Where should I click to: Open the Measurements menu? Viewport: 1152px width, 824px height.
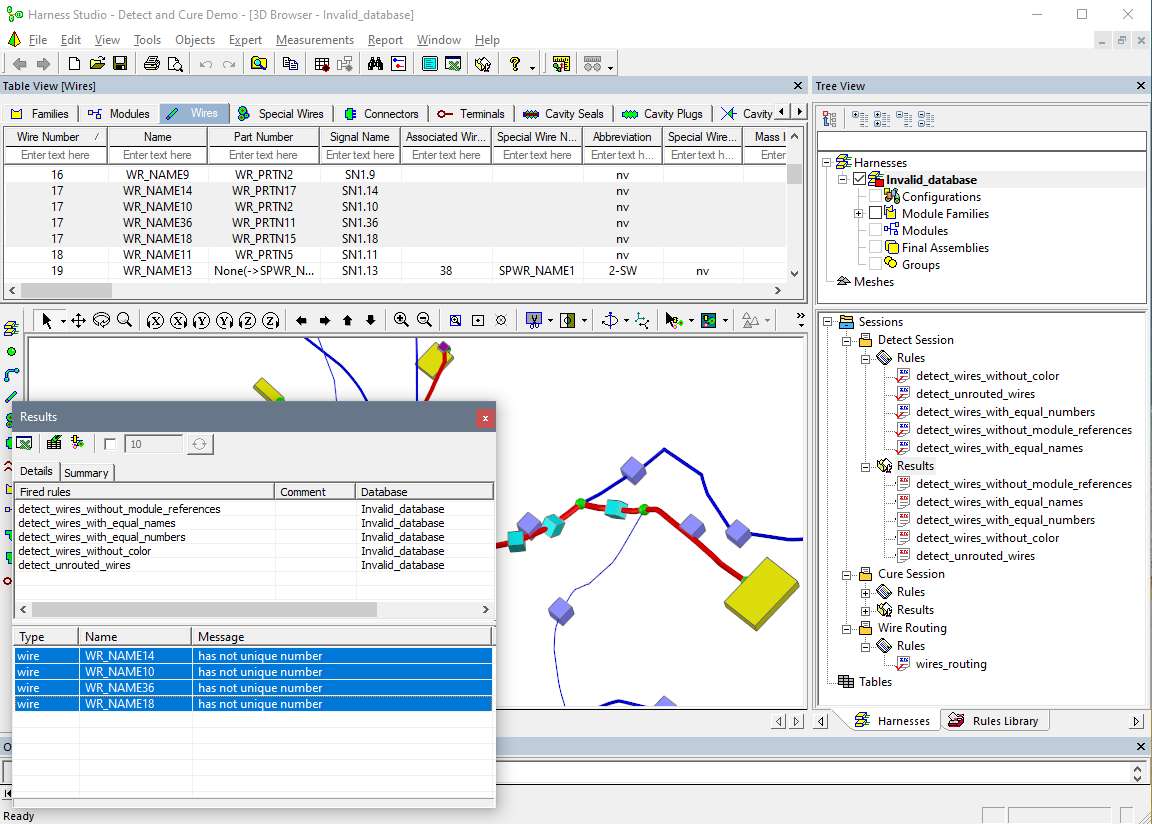point(314,40)
